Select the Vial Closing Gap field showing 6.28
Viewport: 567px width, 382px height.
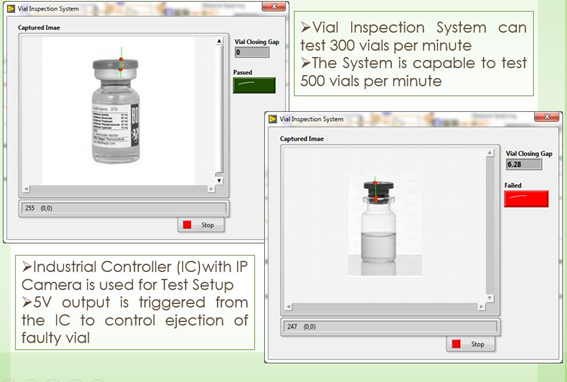click(x=524, y=164)
